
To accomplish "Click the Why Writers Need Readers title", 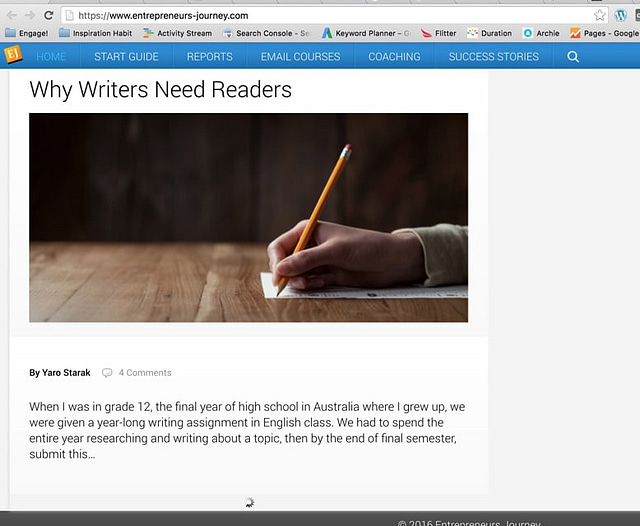I will [x=160, y=90].
